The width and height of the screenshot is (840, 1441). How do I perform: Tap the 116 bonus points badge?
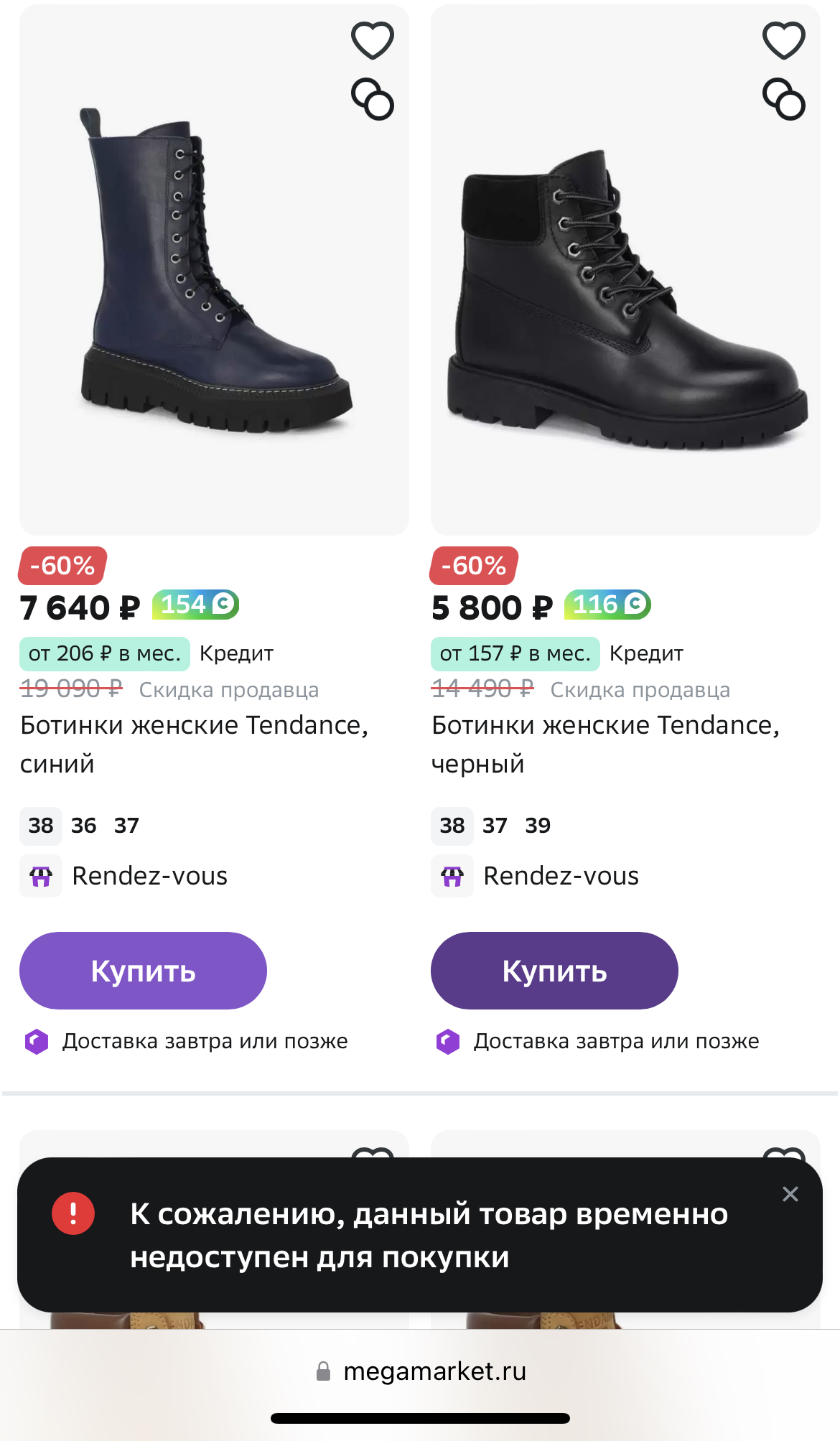pyautogui.click(x=607, y=605)
